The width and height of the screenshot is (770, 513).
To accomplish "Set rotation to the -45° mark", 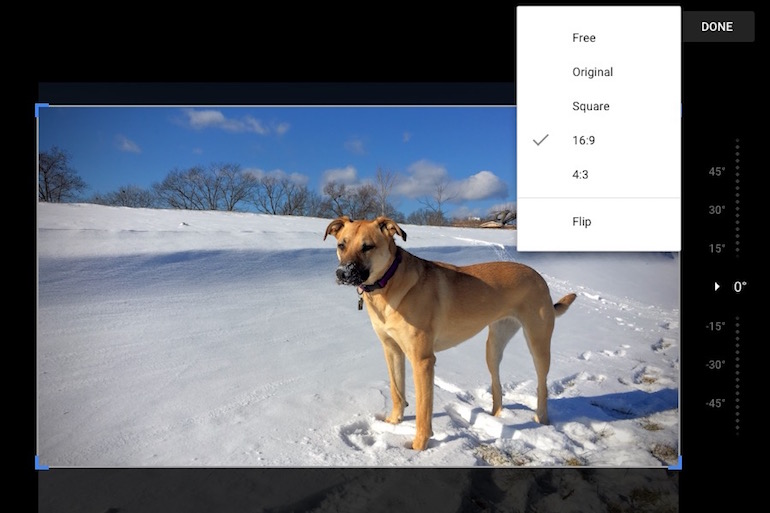I will click(715, 403).
